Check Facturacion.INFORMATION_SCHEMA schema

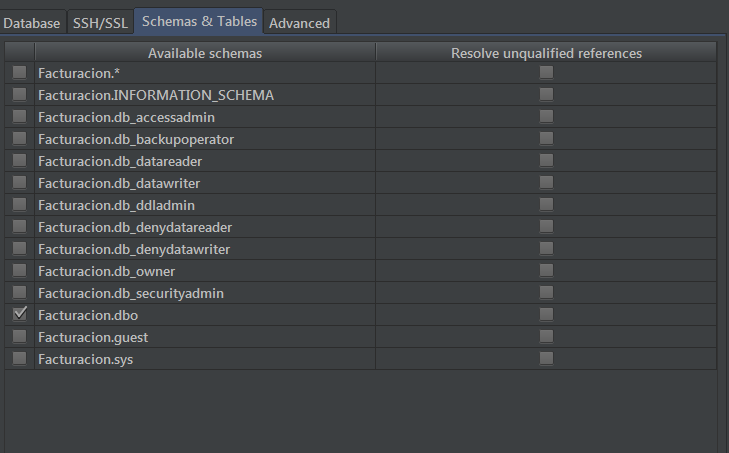click(19, 94)
